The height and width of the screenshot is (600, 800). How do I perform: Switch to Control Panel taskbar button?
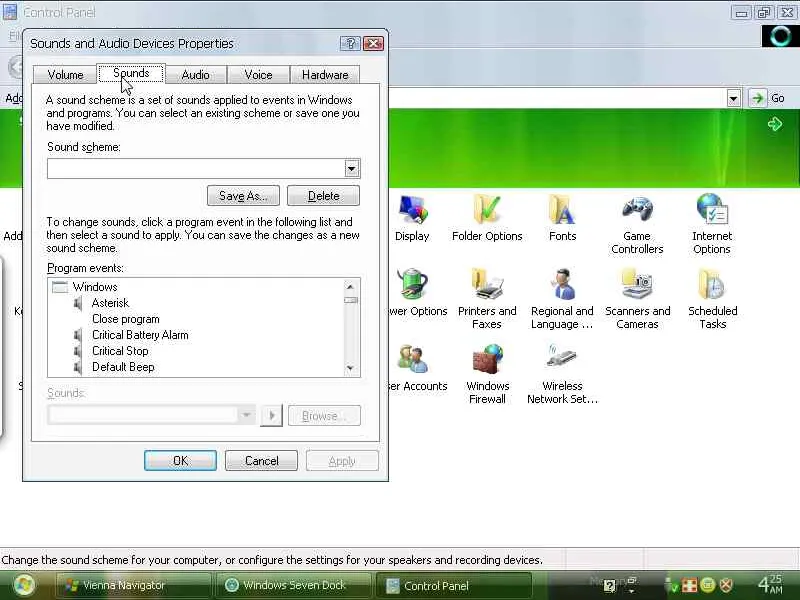[453, 585]
